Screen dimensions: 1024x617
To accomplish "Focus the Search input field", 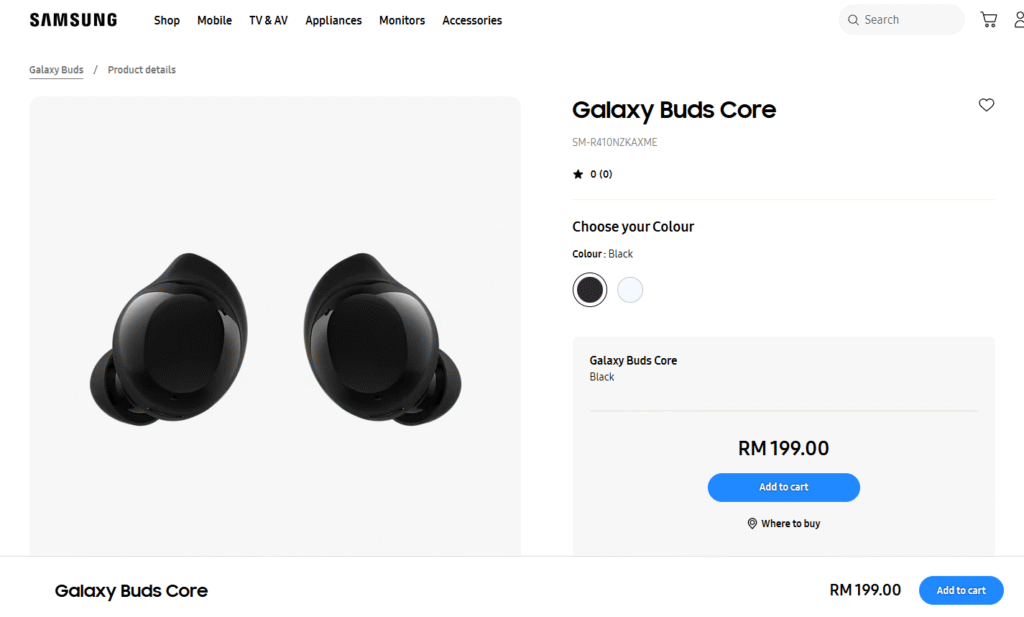I will 905,20.
